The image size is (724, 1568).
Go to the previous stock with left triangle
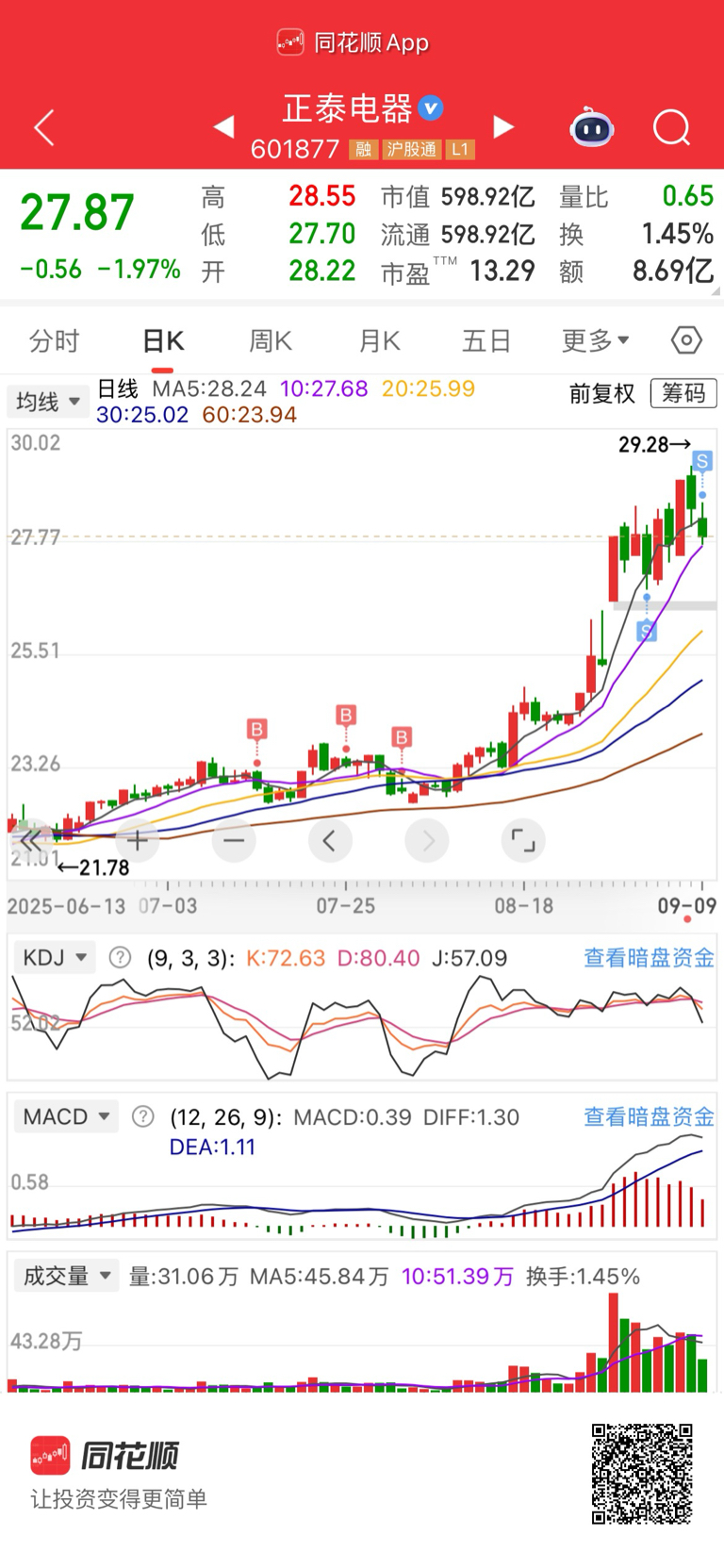tap(223, 126)
